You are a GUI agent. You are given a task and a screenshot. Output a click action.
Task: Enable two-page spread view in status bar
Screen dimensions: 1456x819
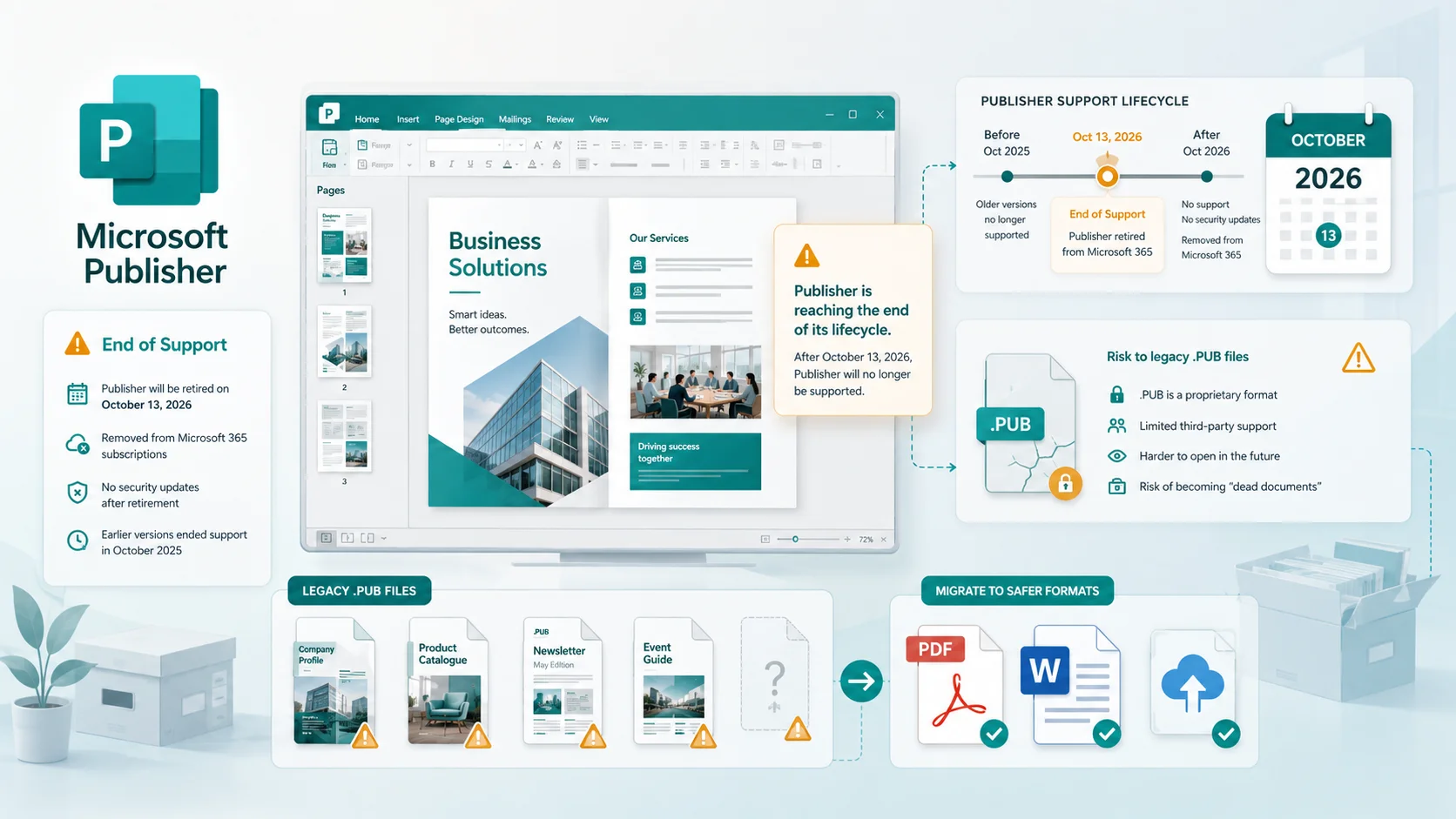tap(367, 539)
